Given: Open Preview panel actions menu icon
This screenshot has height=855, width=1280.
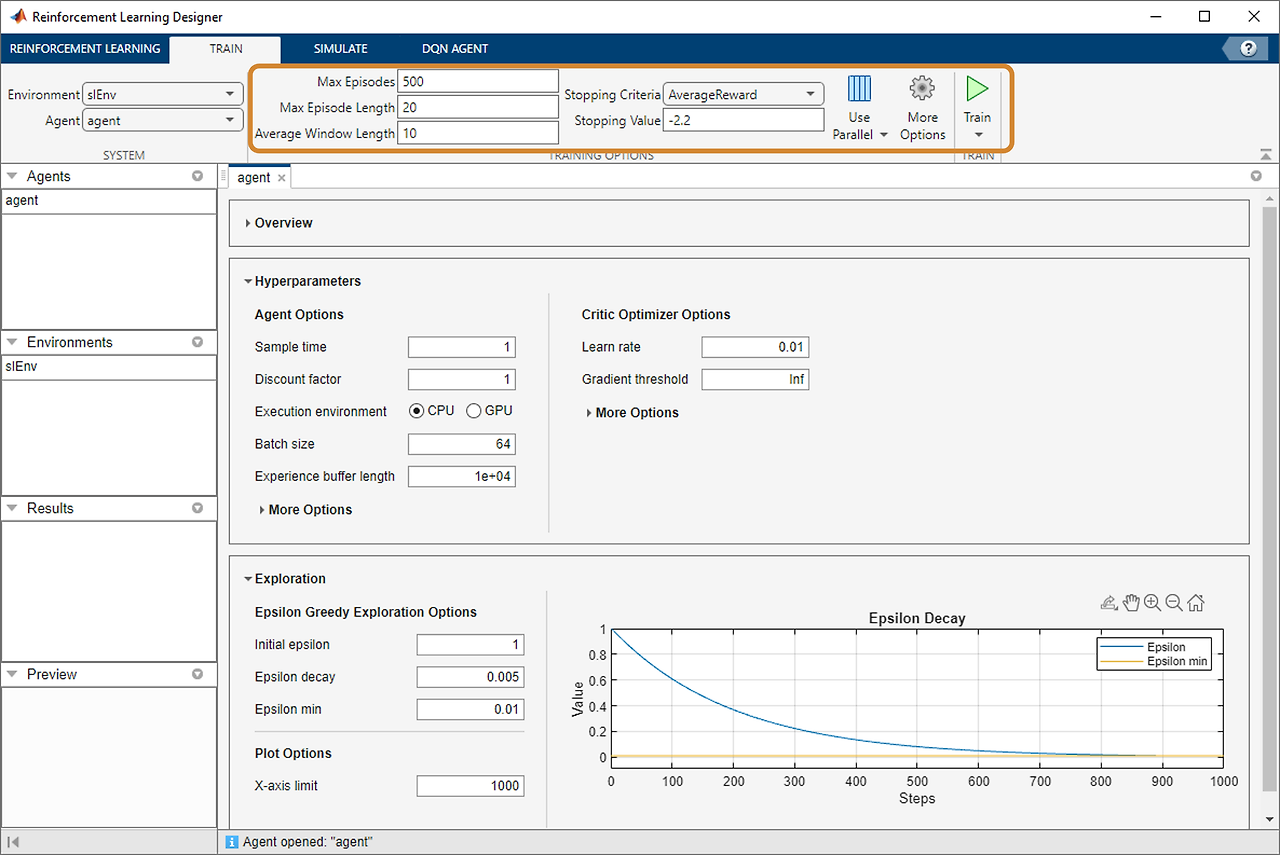Looking at the screenshot, I should (x=197, y=674).
